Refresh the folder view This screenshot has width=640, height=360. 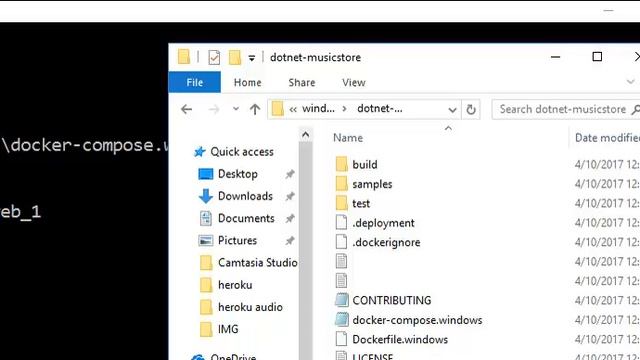[471, 109]
